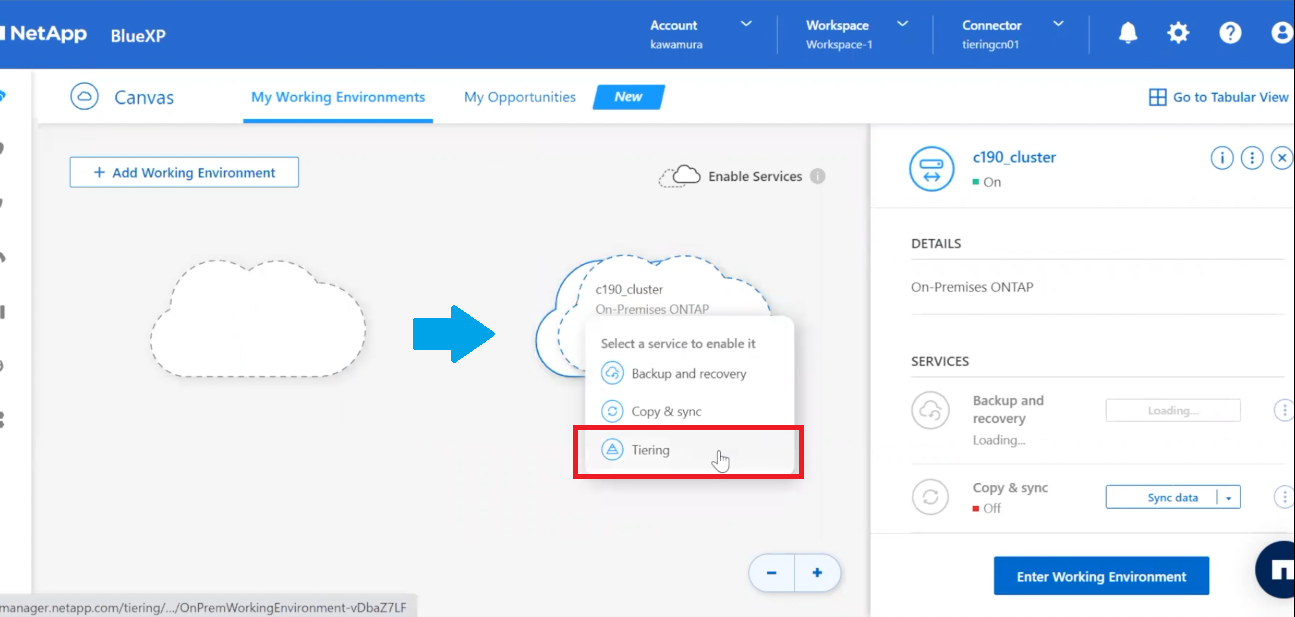This screenshot has width=1295, height=617.
Task: Click the c190_cluster working environment icon
Action: [931, 167]
